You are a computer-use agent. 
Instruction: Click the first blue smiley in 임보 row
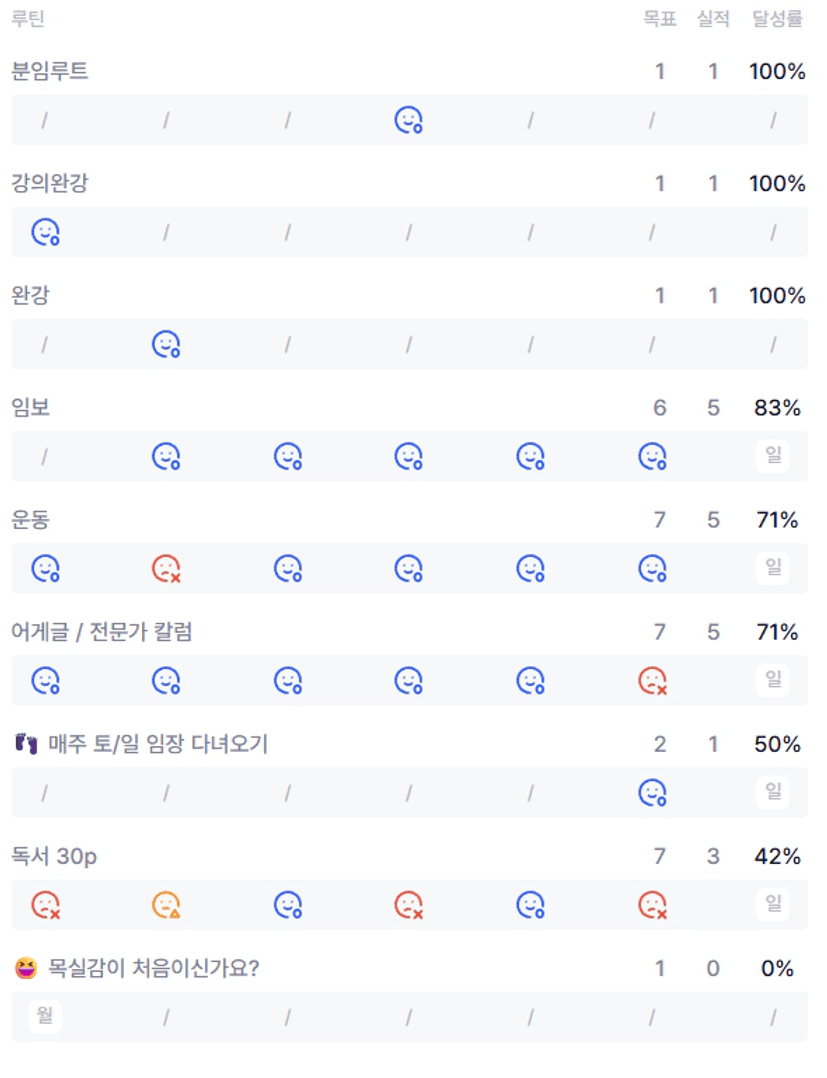(x=166, y=457)
